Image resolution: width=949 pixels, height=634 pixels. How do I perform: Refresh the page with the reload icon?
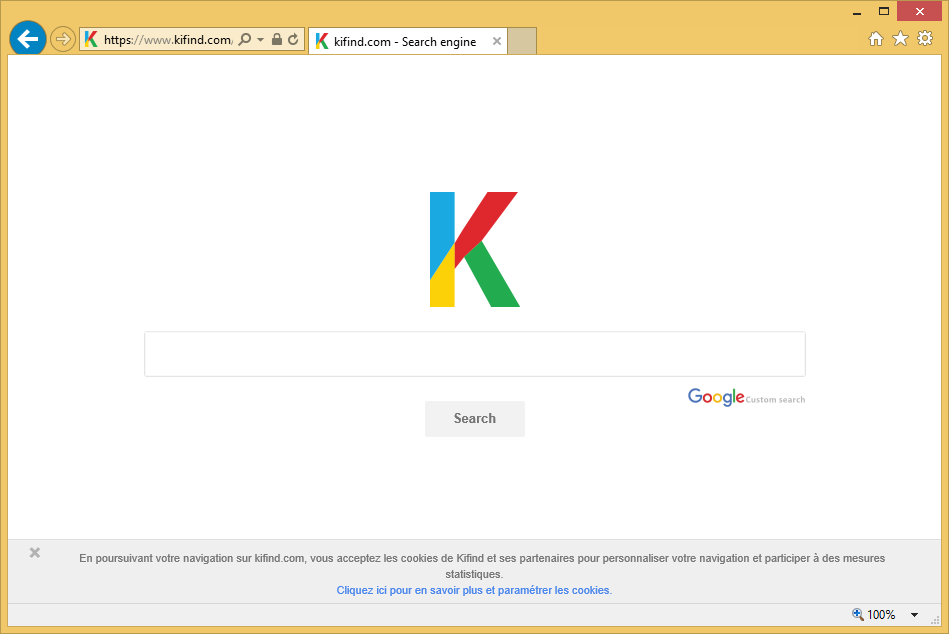[x=293, y=40]
